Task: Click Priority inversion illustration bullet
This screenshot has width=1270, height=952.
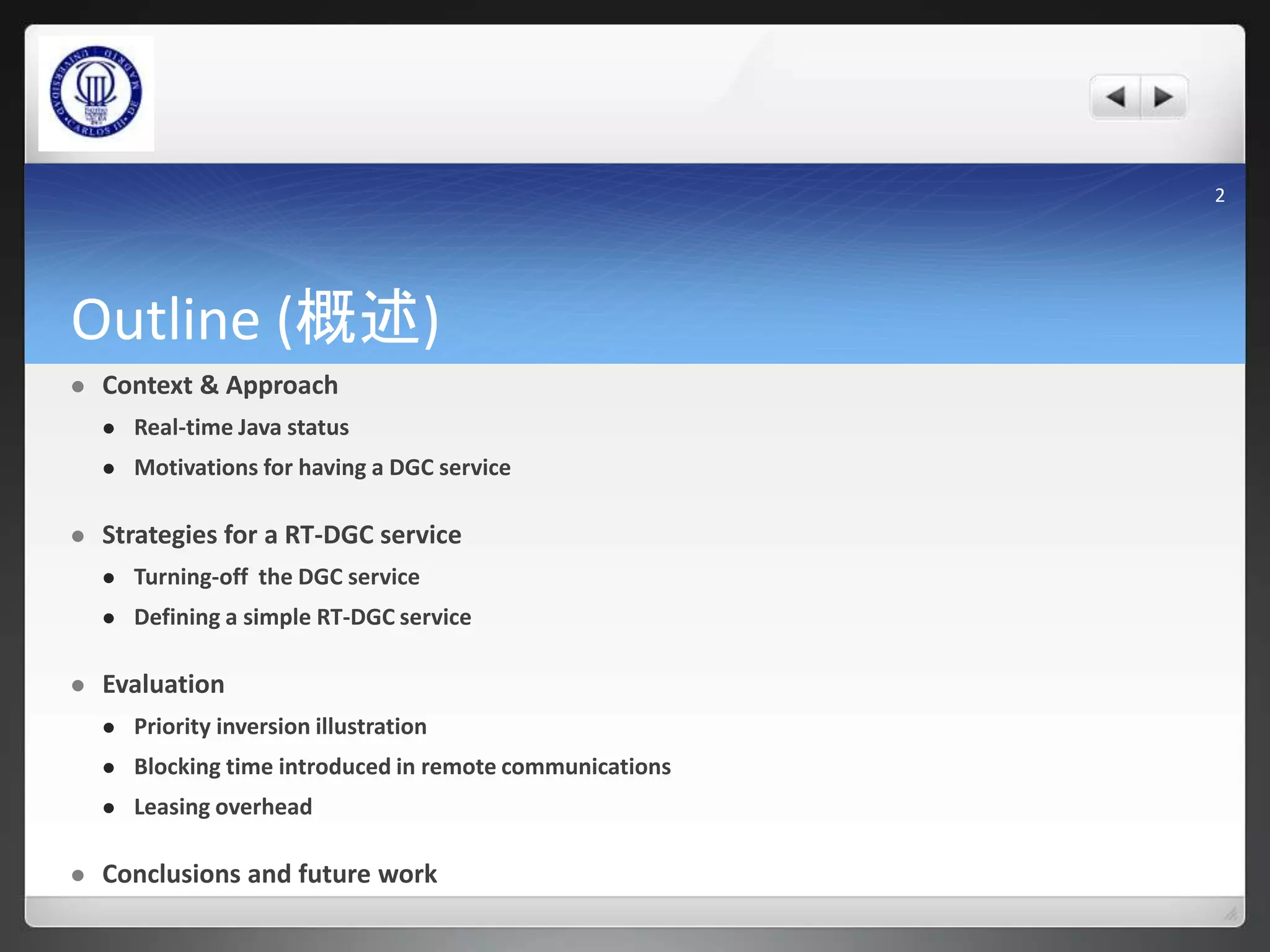Action: coord(280,726)
